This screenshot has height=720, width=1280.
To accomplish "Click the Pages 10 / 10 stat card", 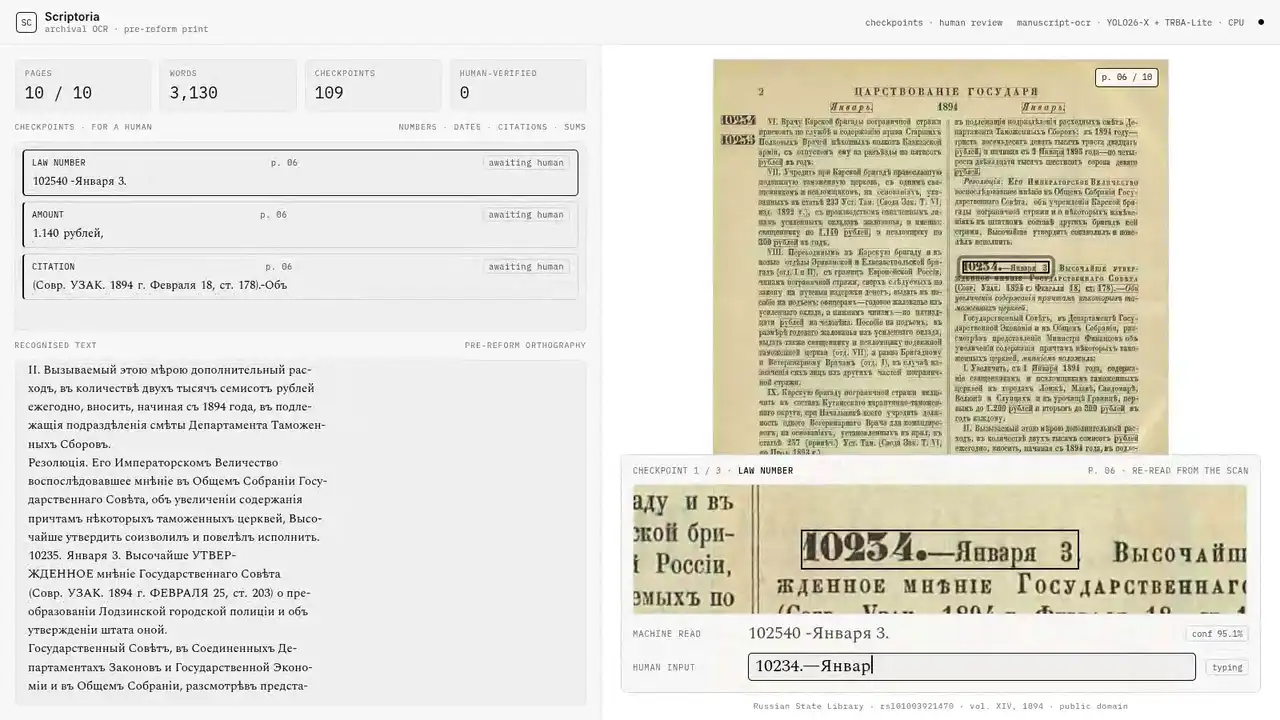I will [x=83, y=85].
